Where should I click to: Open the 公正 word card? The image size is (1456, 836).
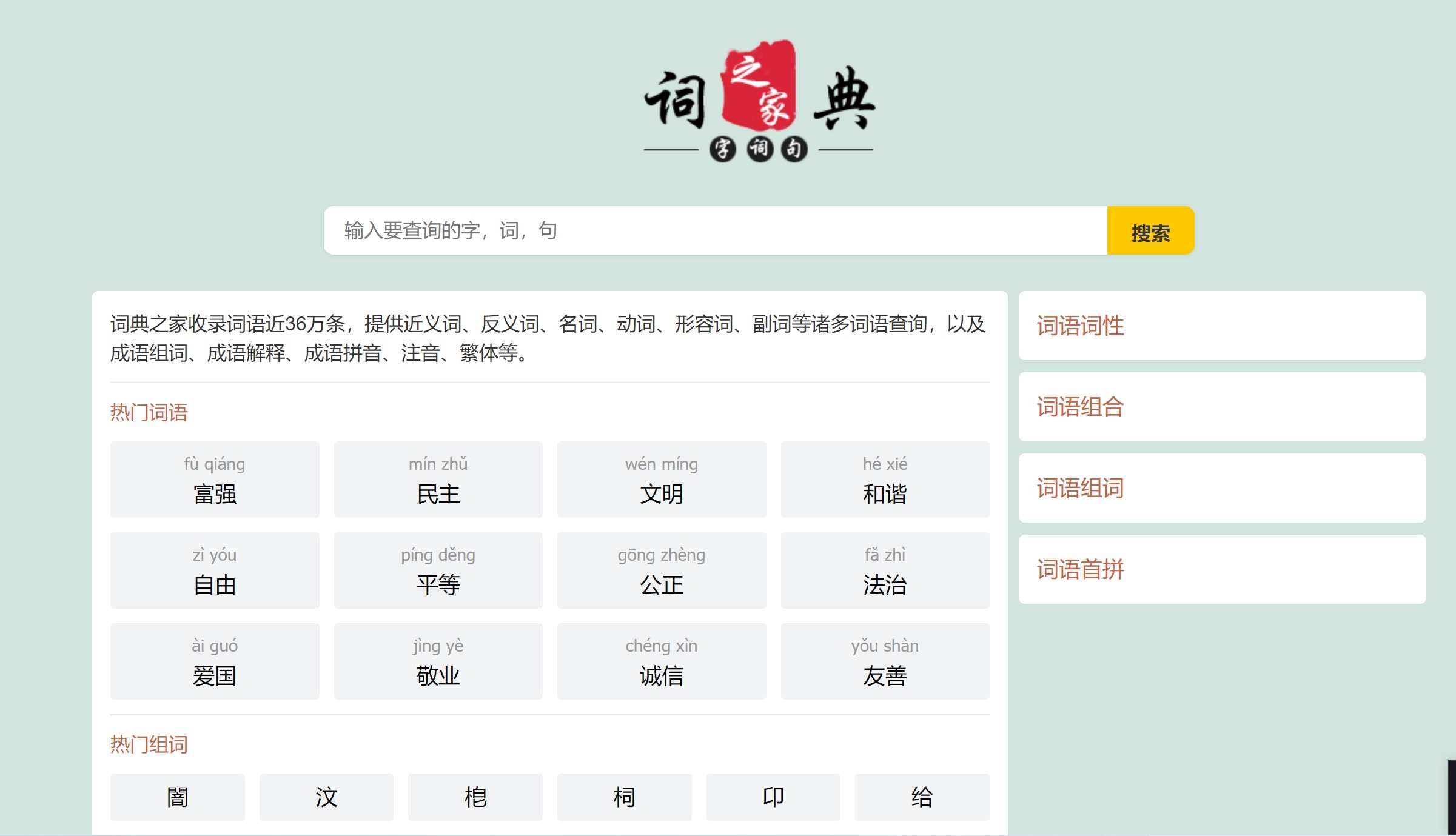point(662,570)
